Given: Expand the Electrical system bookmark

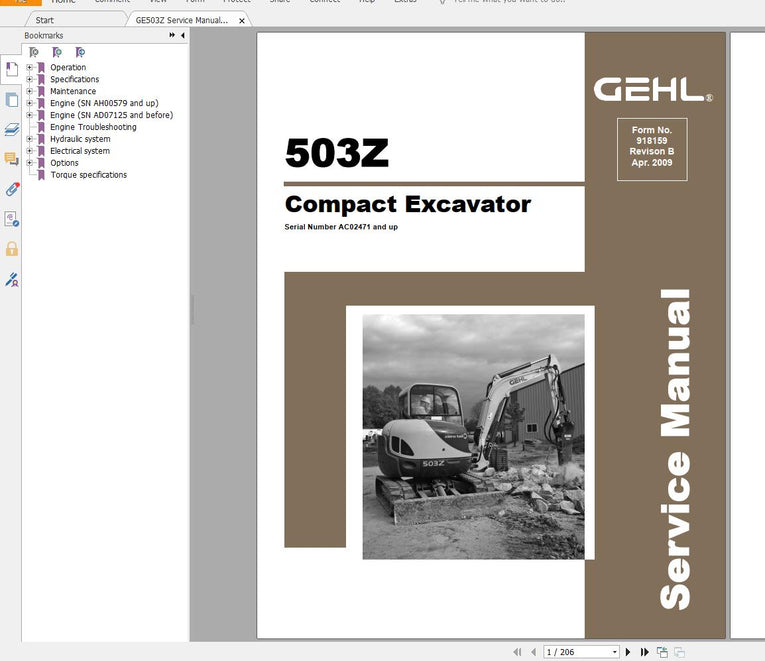Looking at the screenshot, I should [x=30, y=151].
